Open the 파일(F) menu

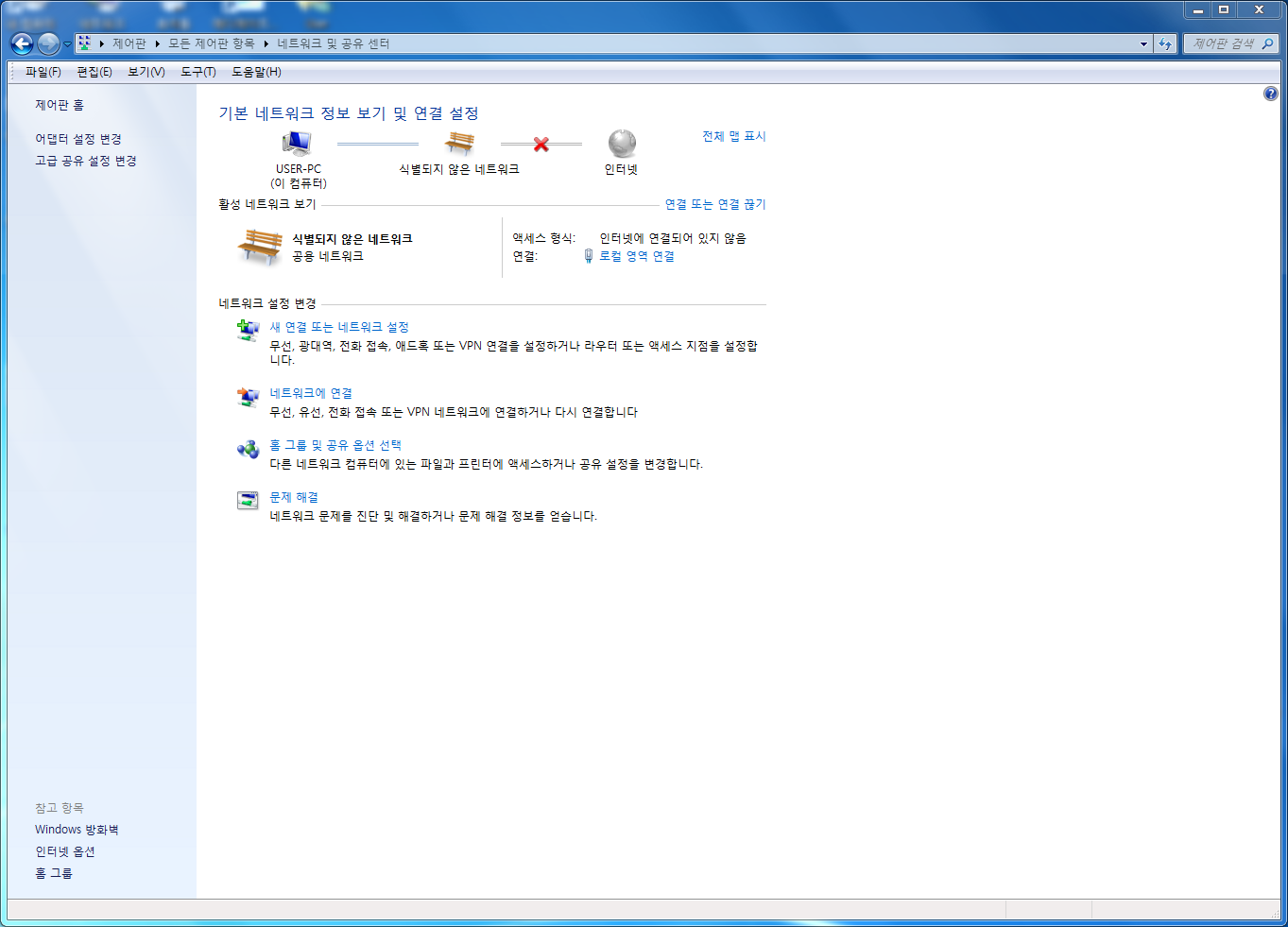click(43, 72)
